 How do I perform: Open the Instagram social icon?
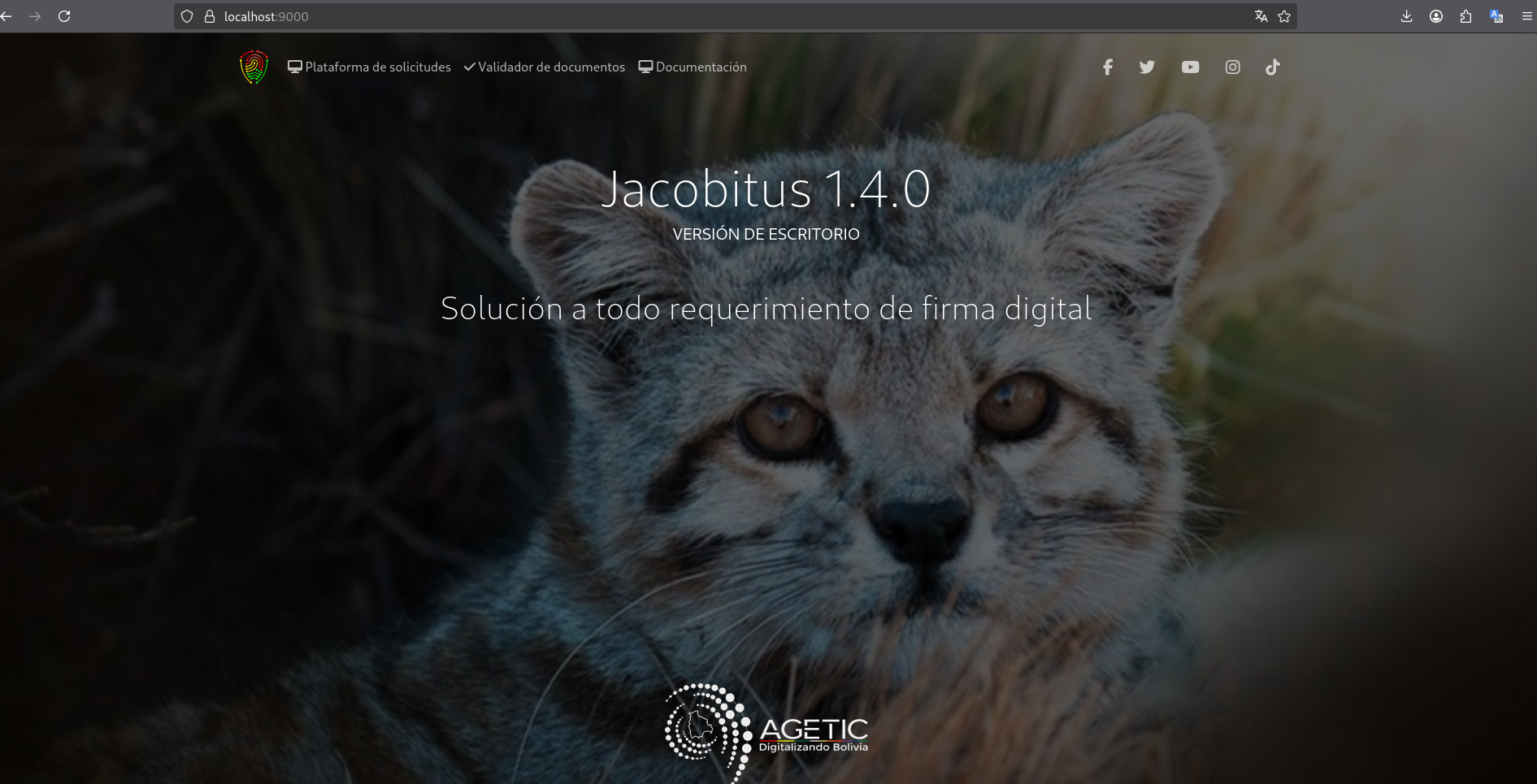tap(1232, 67)
